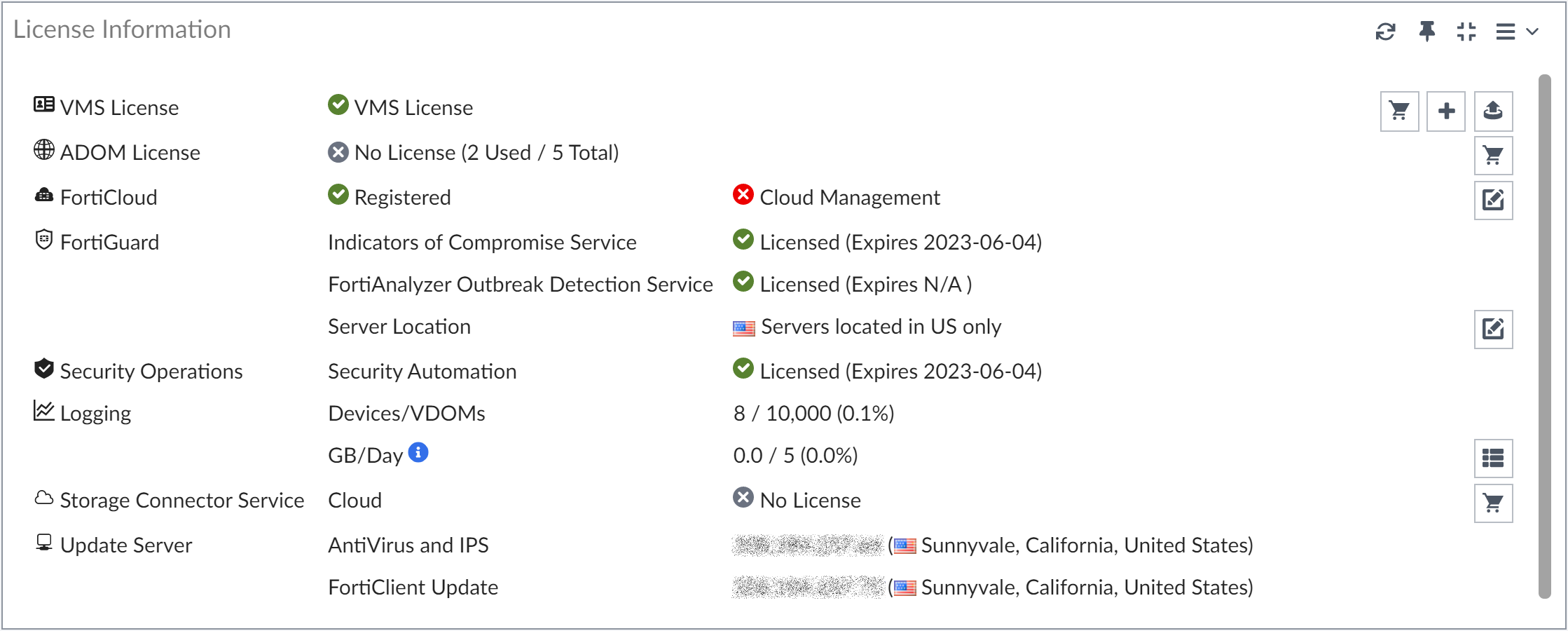Viewport: 1568px width, 631px height.
Task: Click the ADOM No License status icon
Action: 338,152
